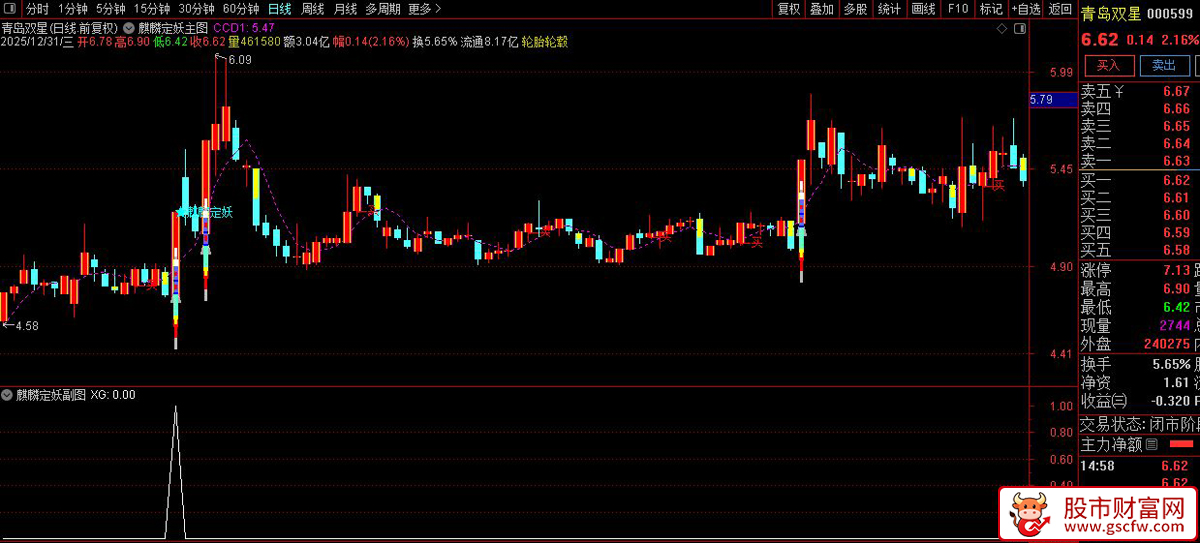This screenshot has width=1200, height=543.
Task: Click the round icon before 麒麟定妖副图
Action: point(8,394)
